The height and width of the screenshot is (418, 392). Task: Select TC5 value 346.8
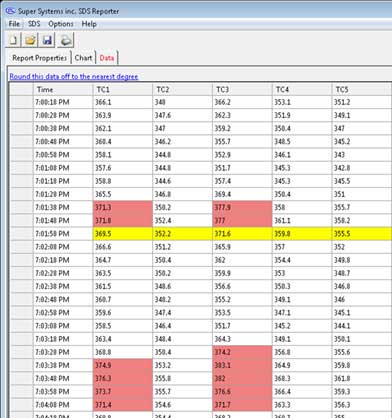point(362,286)
